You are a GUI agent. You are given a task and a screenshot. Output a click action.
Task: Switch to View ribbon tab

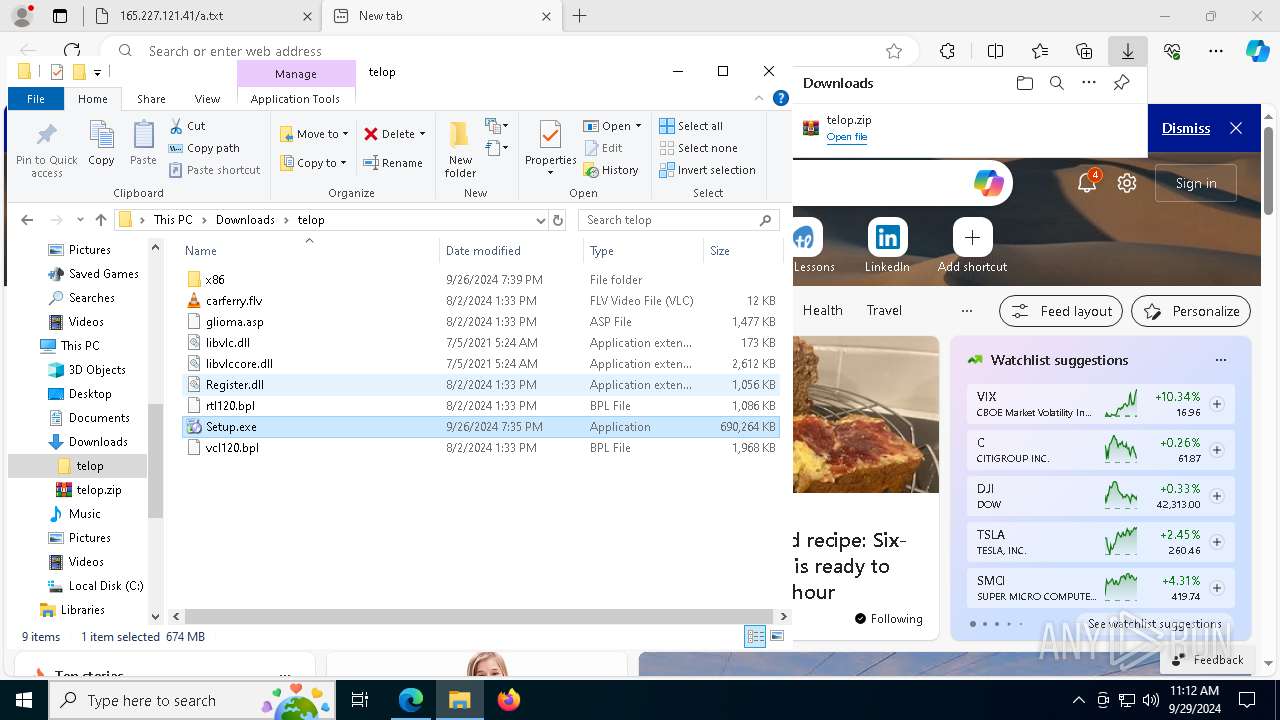click(x=207, y=99)
